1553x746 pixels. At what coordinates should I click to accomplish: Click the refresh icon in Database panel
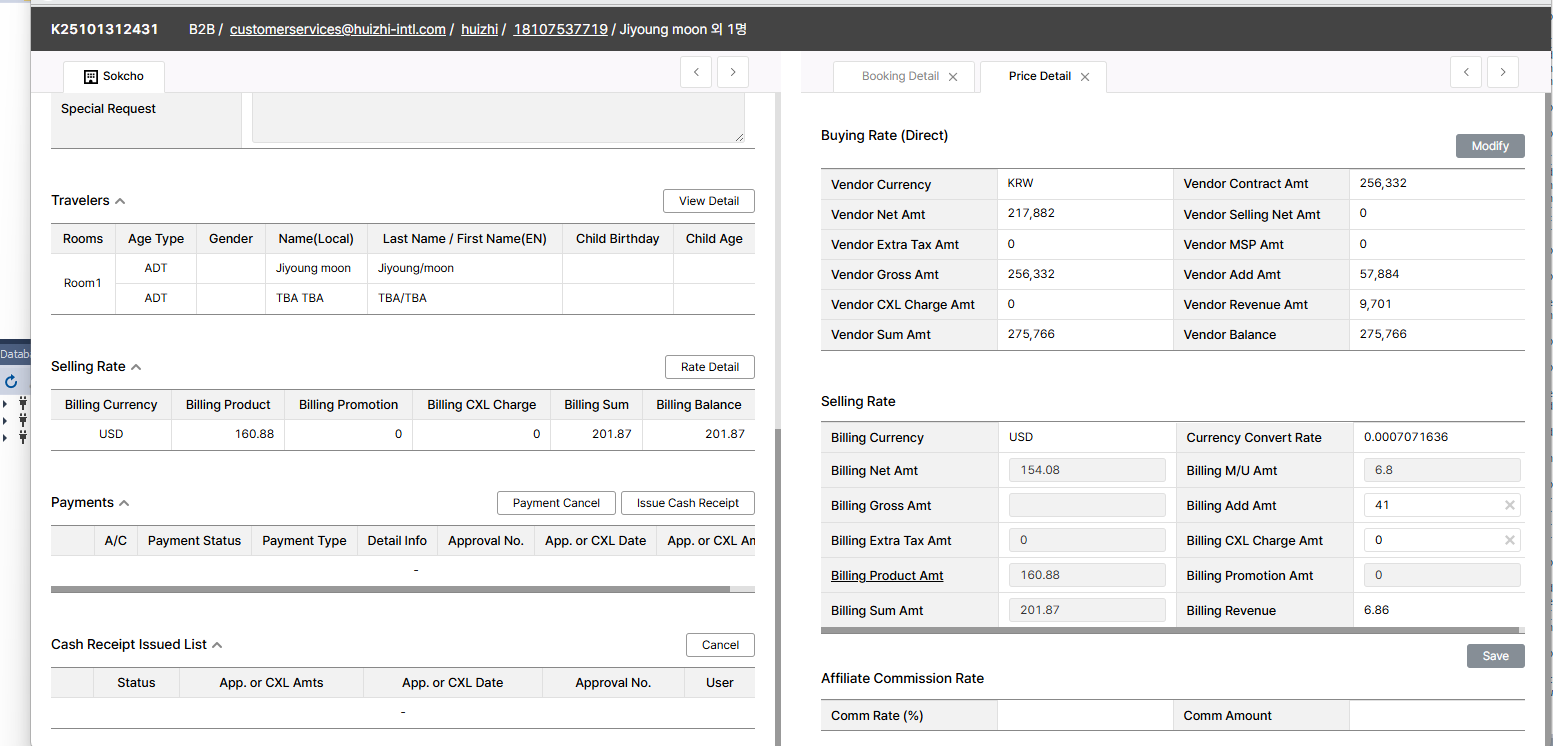[11, 382]
